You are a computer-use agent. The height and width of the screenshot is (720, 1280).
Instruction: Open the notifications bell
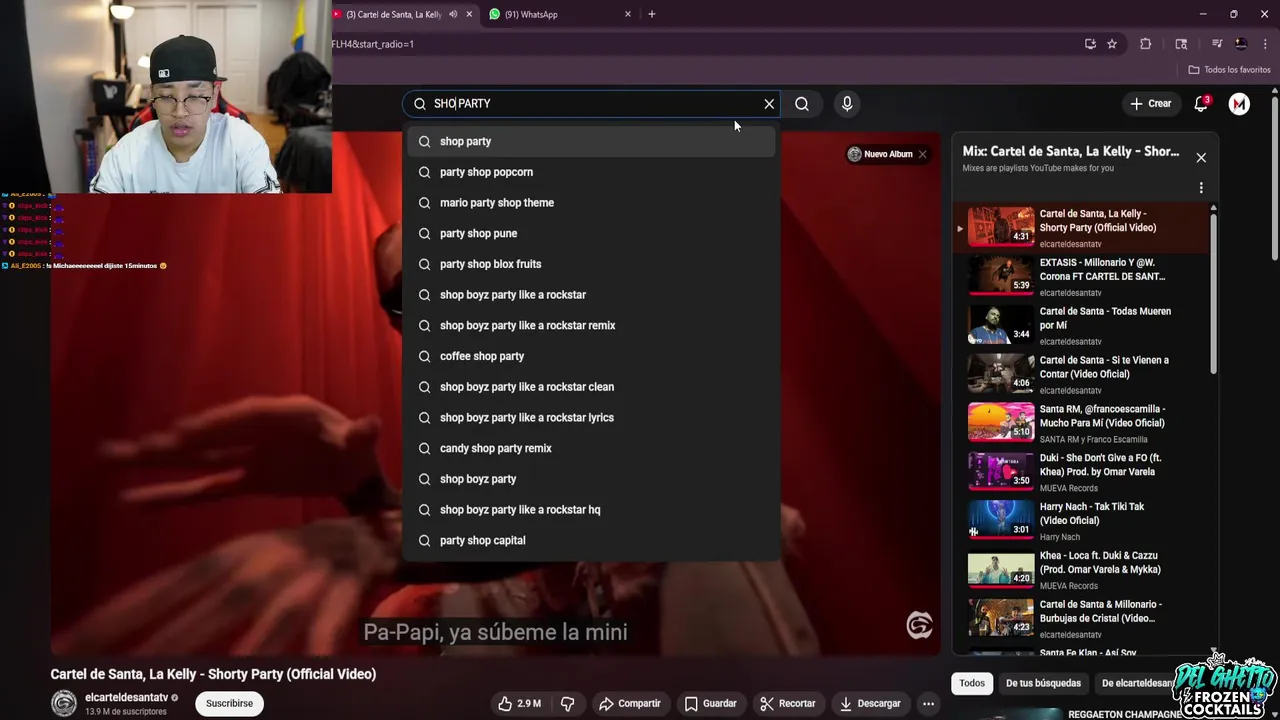(x=1201, y=104)
